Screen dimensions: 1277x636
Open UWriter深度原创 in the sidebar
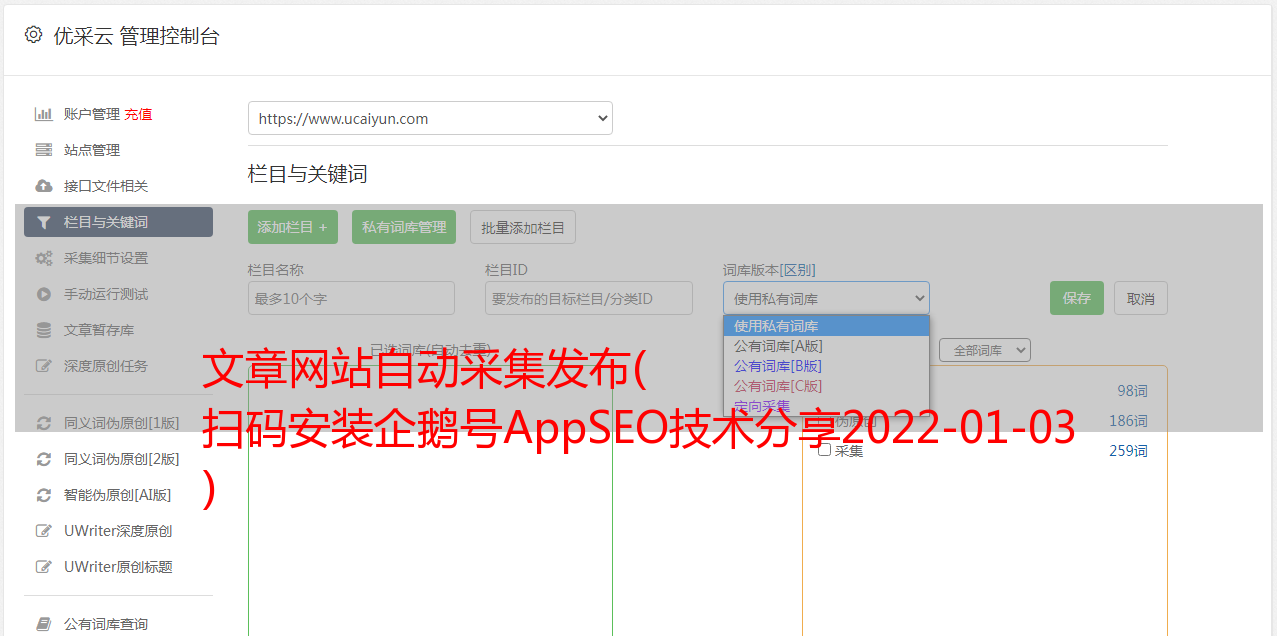tap(118, 531)
